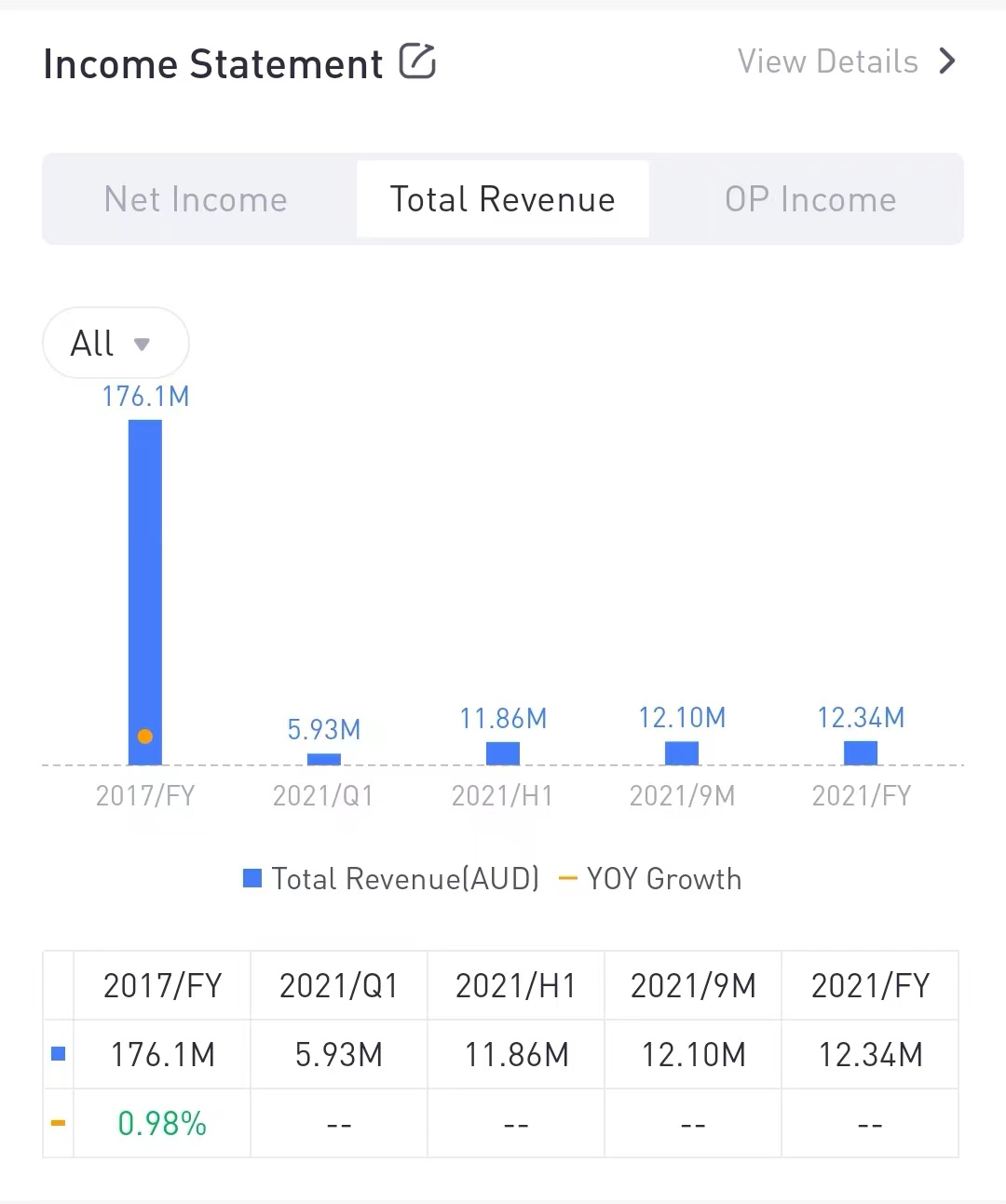The width and height of the screenshot is (1006, 1204).
Task: Click the dropdown arrow next to All
Action: point(142,345)
